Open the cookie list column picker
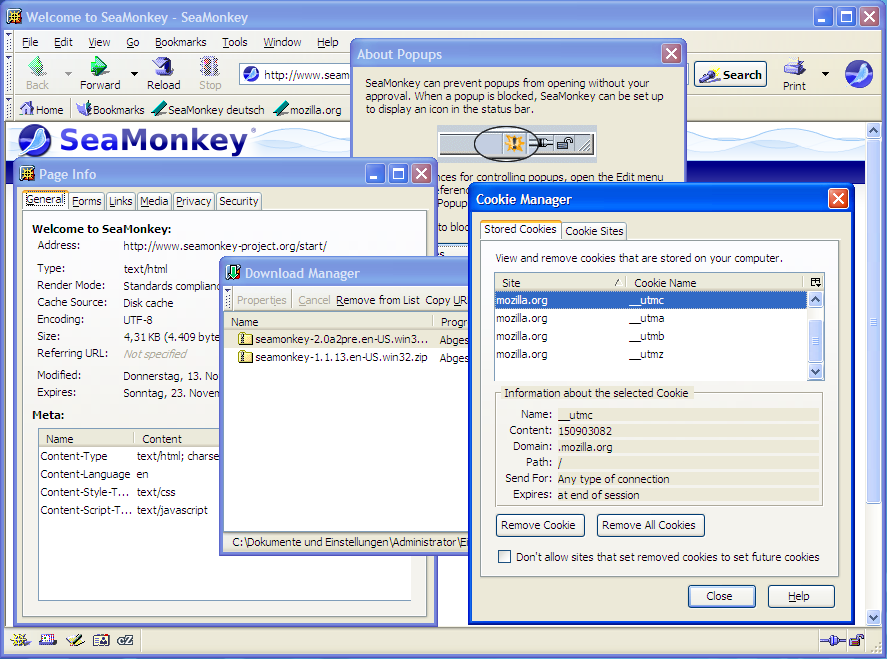This screenshot has height=659, width=887. point(815,283)
